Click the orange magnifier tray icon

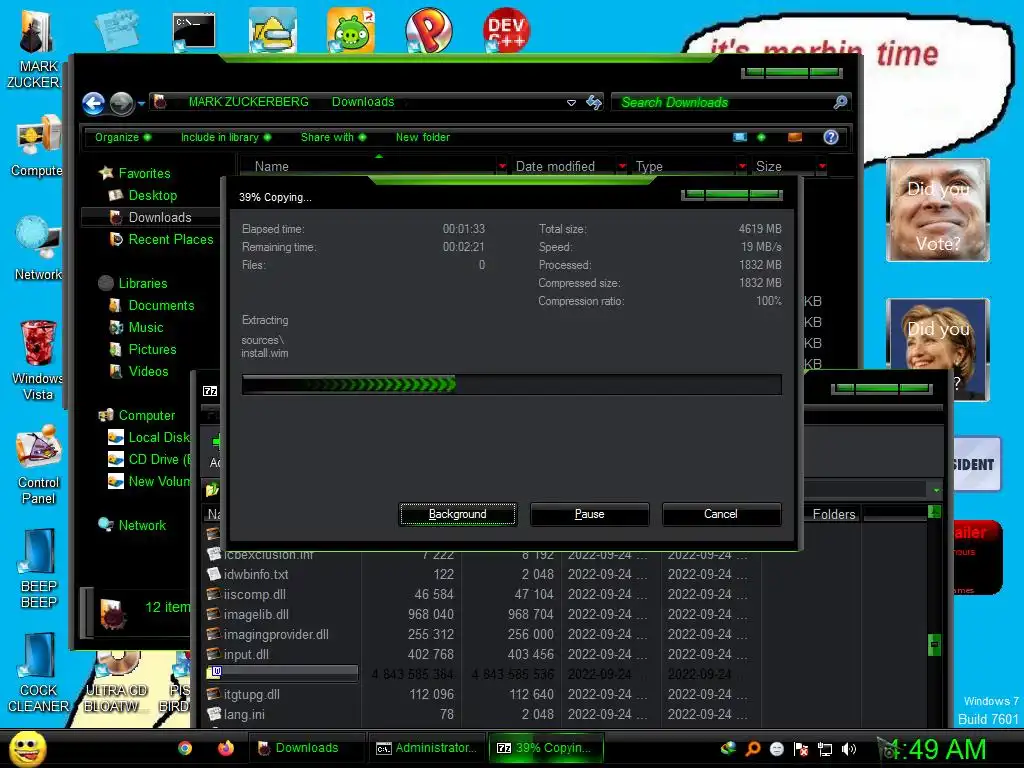point(753,749)
